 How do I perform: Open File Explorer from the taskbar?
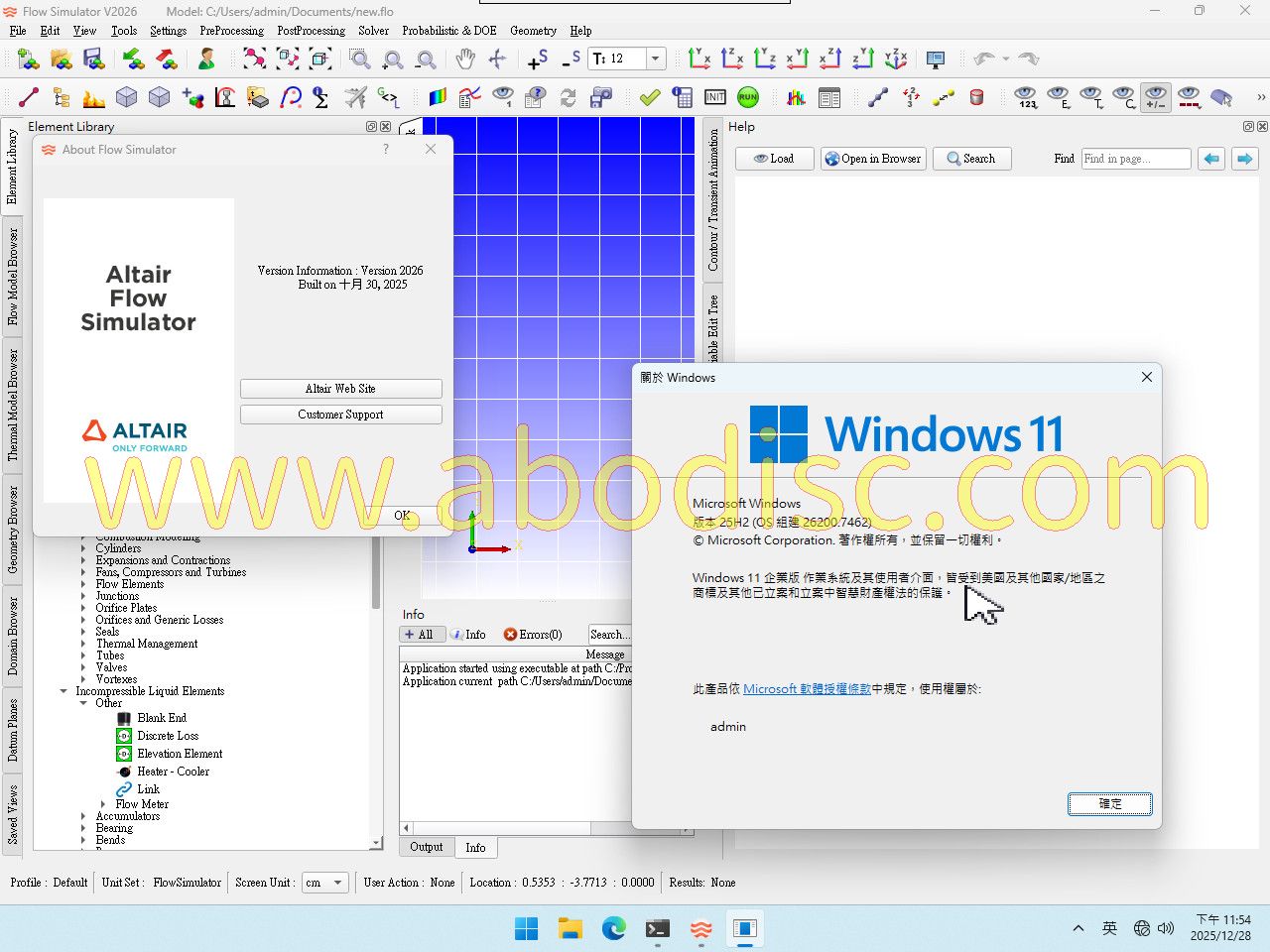click(570, 929)
